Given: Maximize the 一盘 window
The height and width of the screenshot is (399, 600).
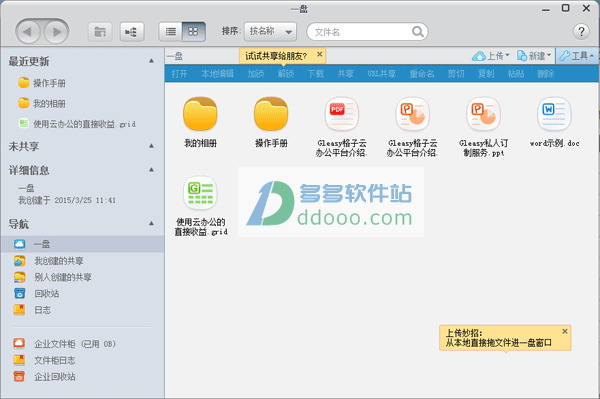Looking at the screenshot, I should [x=566, y=8].
